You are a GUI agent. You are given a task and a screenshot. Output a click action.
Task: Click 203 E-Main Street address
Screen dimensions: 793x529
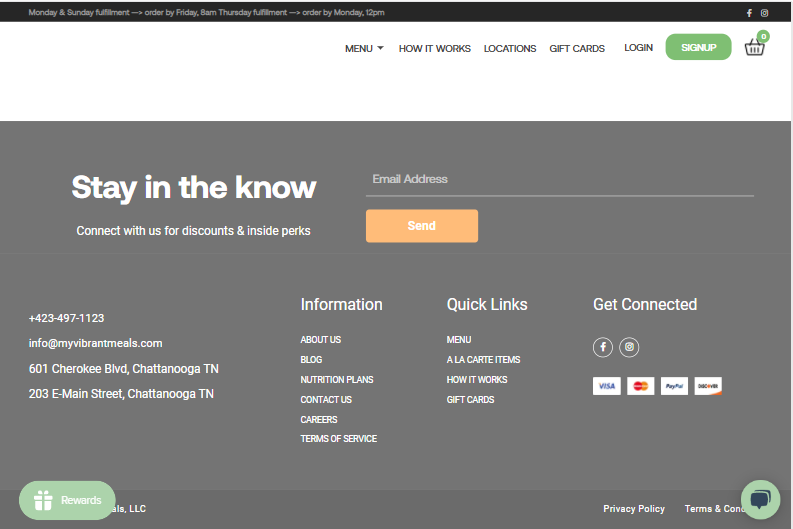point(121,394)
